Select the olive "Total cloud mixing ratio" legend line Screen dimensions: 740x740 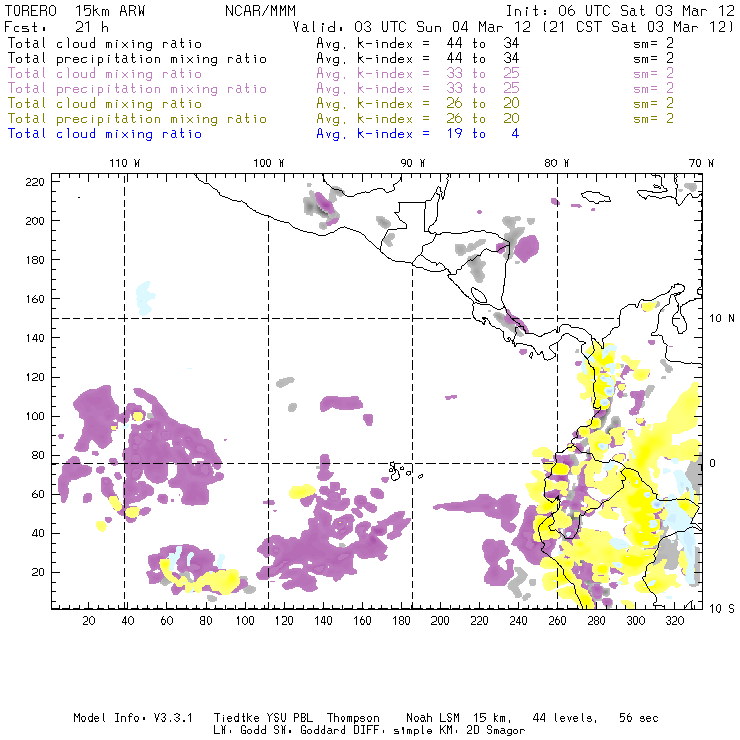105,103
